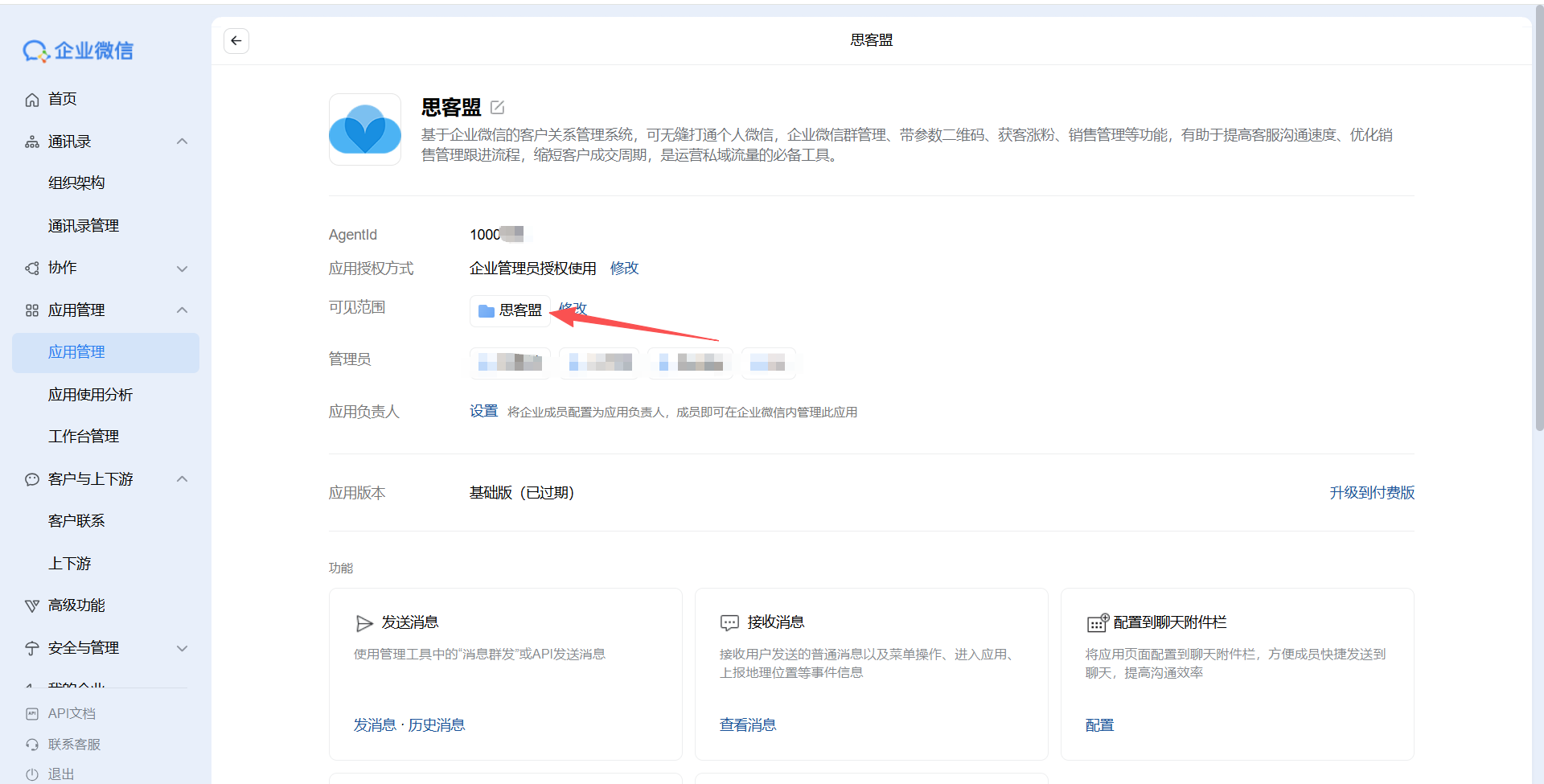The width and height of the screenshot is (1544, 784).
Task: Click 配置 link in 配置到聊天附件栏 card
Action: pyautogui.click(x=1099, y=725)
